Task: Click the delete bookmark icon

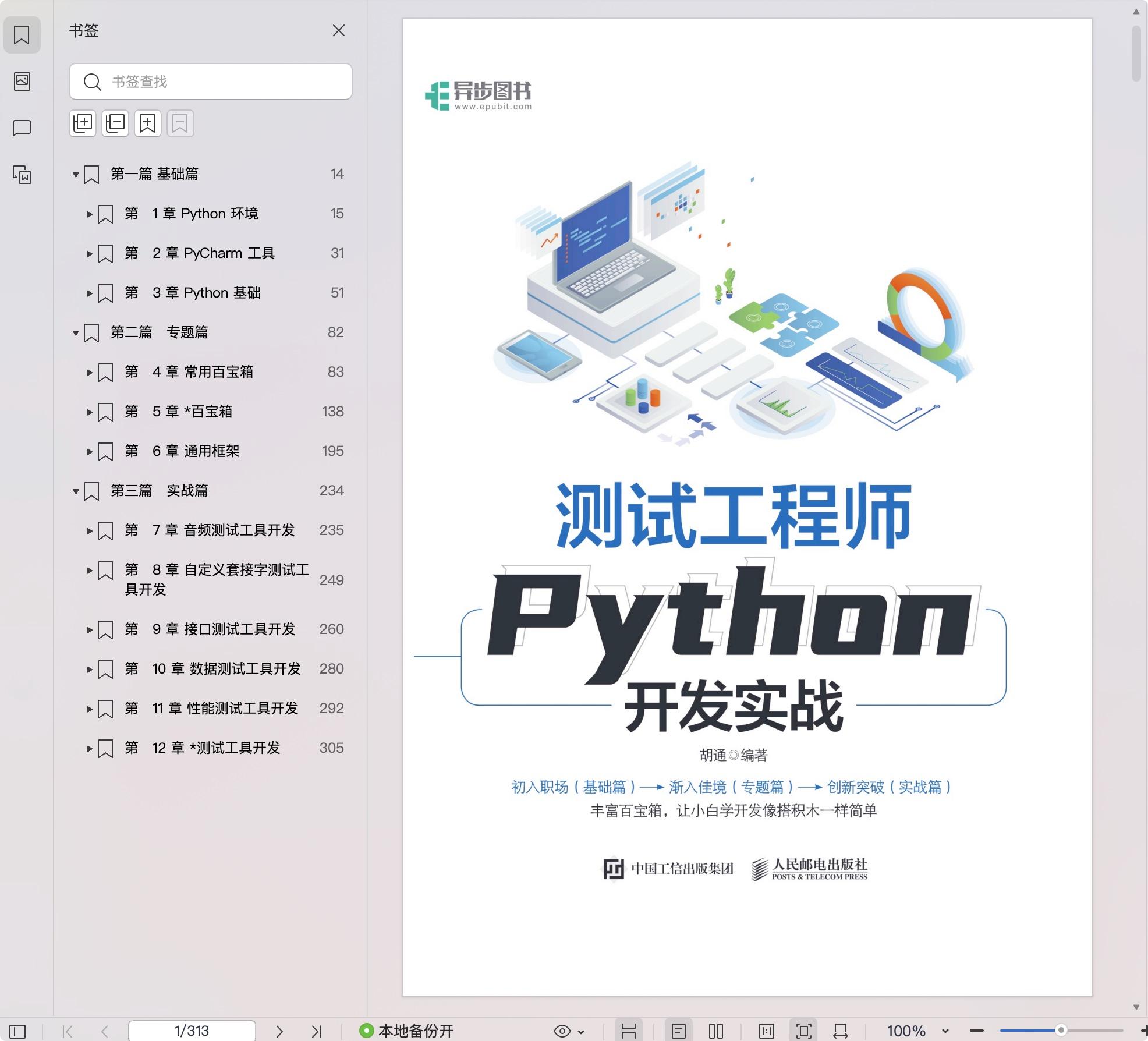Action: point(180,123)
